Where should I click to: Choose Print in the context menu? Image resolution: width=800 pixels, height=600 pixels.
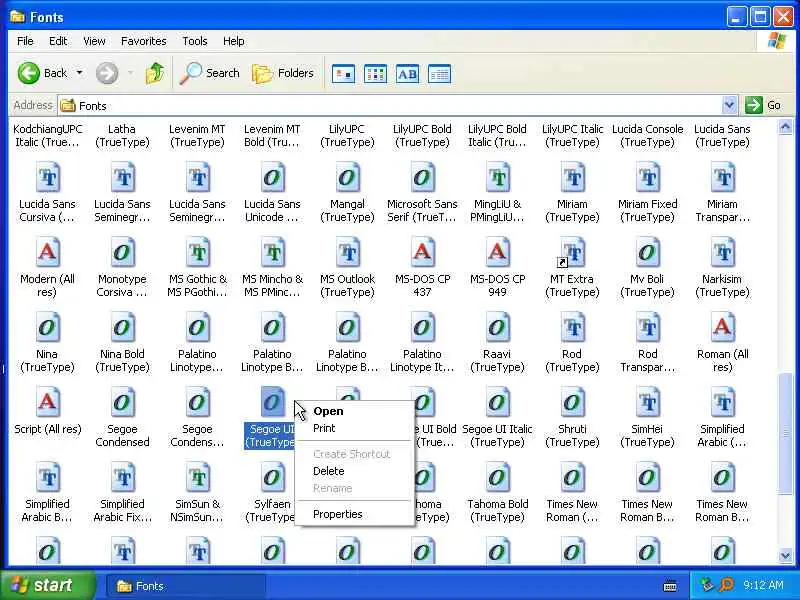click(x=355, y=429)
